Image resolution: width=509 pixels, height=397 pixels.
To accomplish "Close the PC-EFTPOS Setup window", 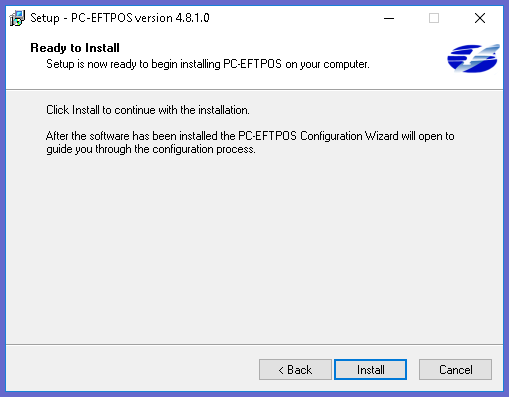I will click(480, 18).
